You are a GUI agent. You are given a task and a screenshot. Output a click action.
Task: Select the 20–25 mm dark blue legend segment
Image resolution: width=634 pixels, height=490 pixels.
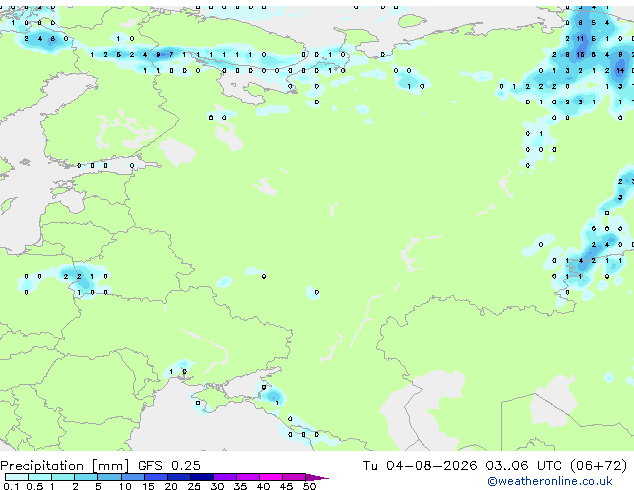click(x=179, y=477)
